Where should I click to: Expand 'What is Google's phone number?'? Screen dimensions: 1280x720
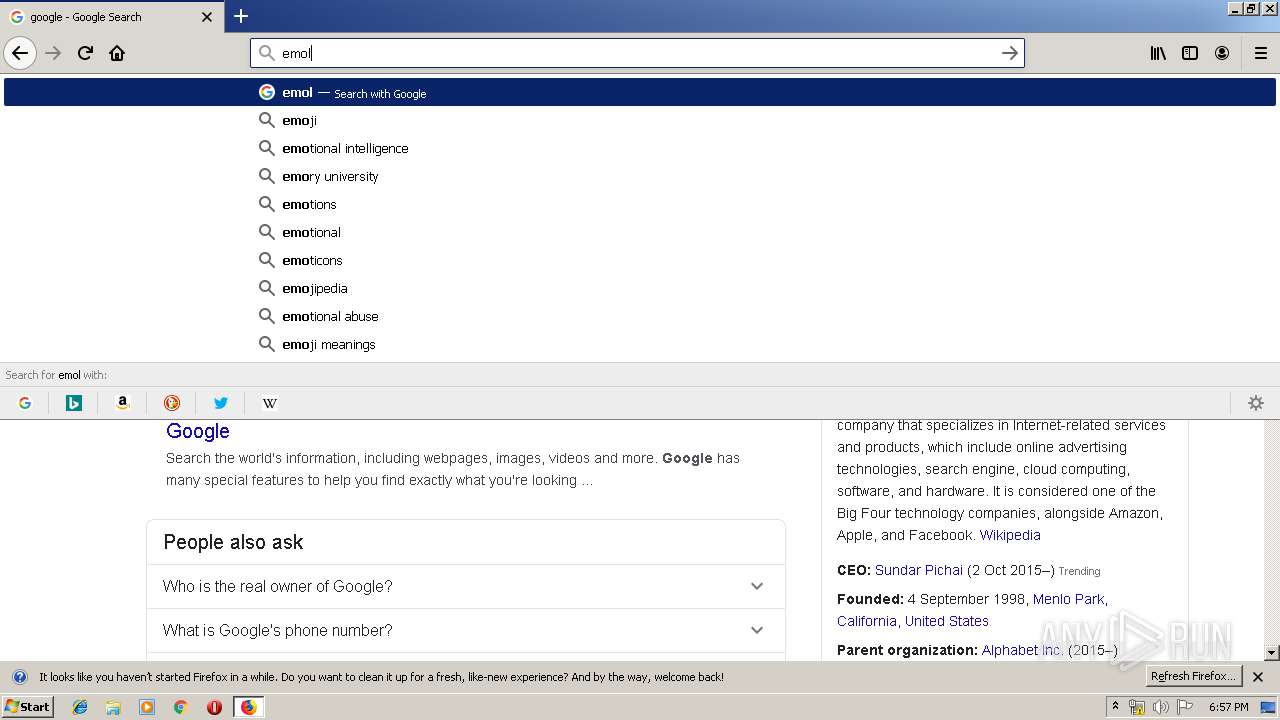465,630
